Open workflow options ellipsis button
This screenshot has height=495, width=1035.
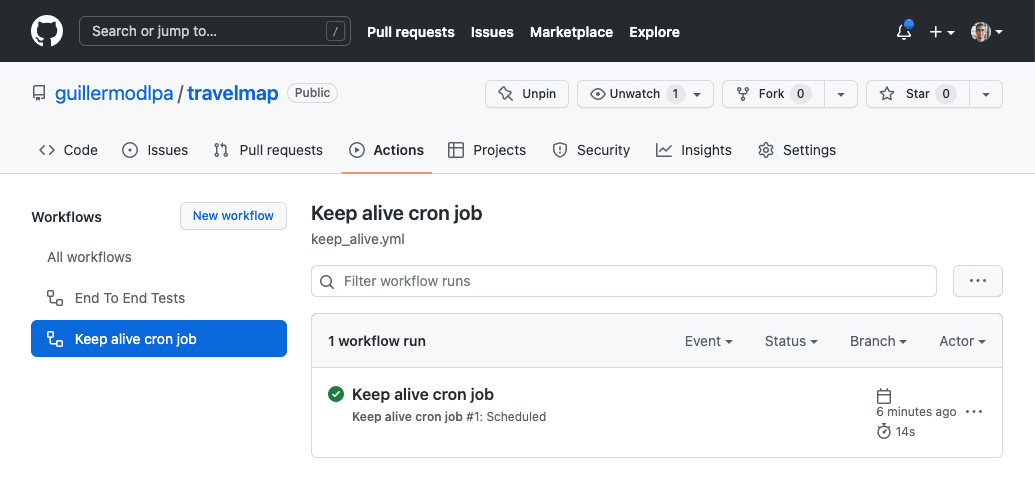click(977, 281)
